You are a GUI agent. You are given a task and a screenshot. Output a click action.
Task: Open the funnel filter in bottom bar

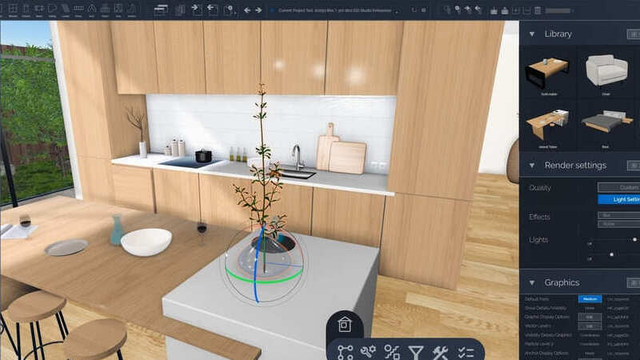point(416,352)
